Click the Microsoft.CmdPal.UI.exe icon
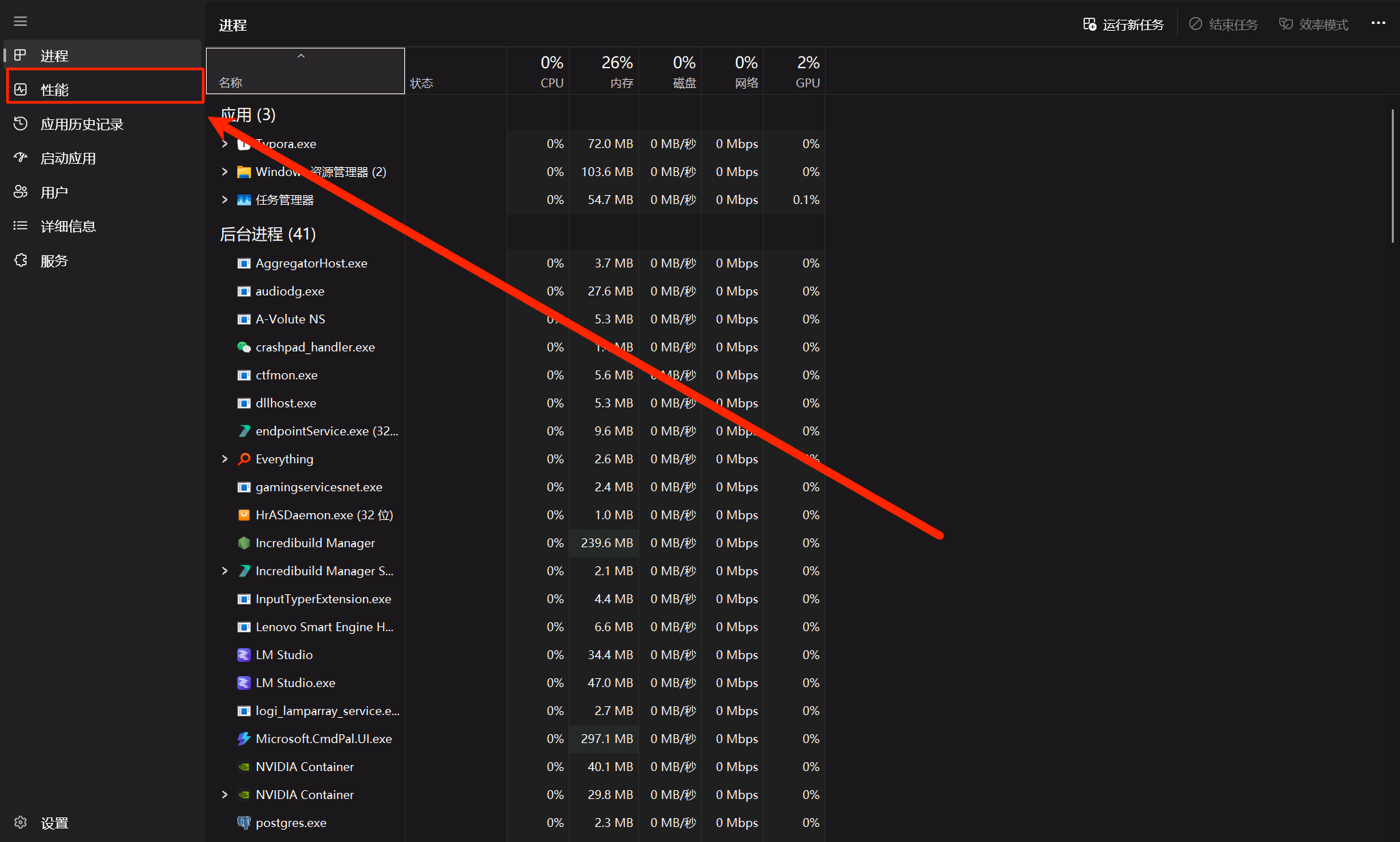Screen dimensions: 1400x842 243,739
